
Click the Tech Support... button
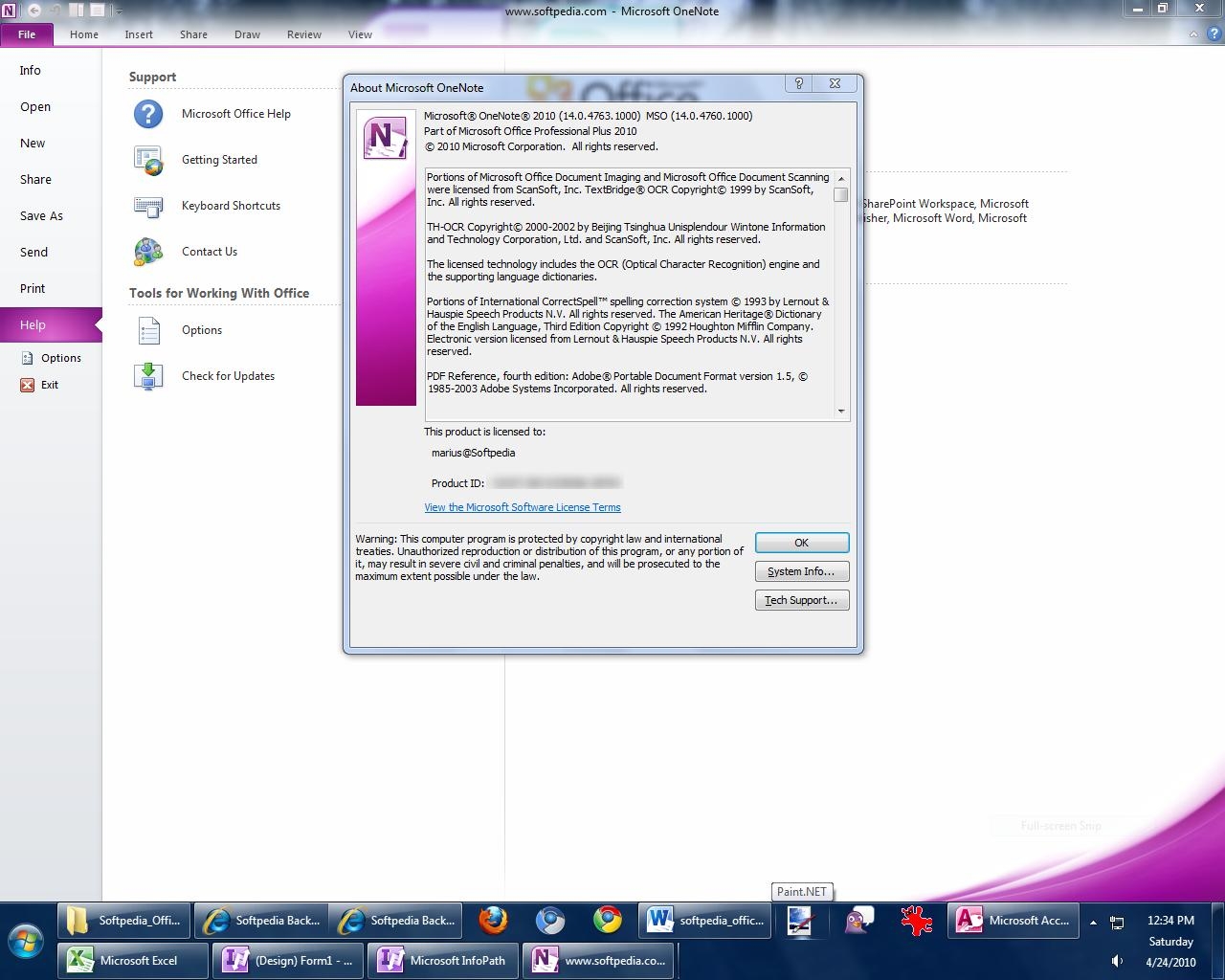802,600
